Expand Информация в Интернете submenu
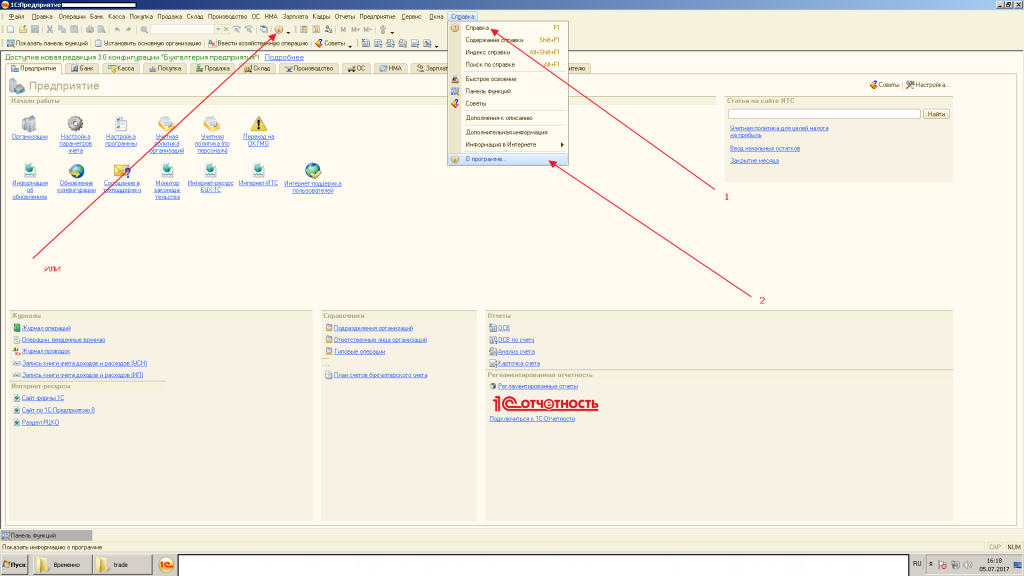 point(507,145)
